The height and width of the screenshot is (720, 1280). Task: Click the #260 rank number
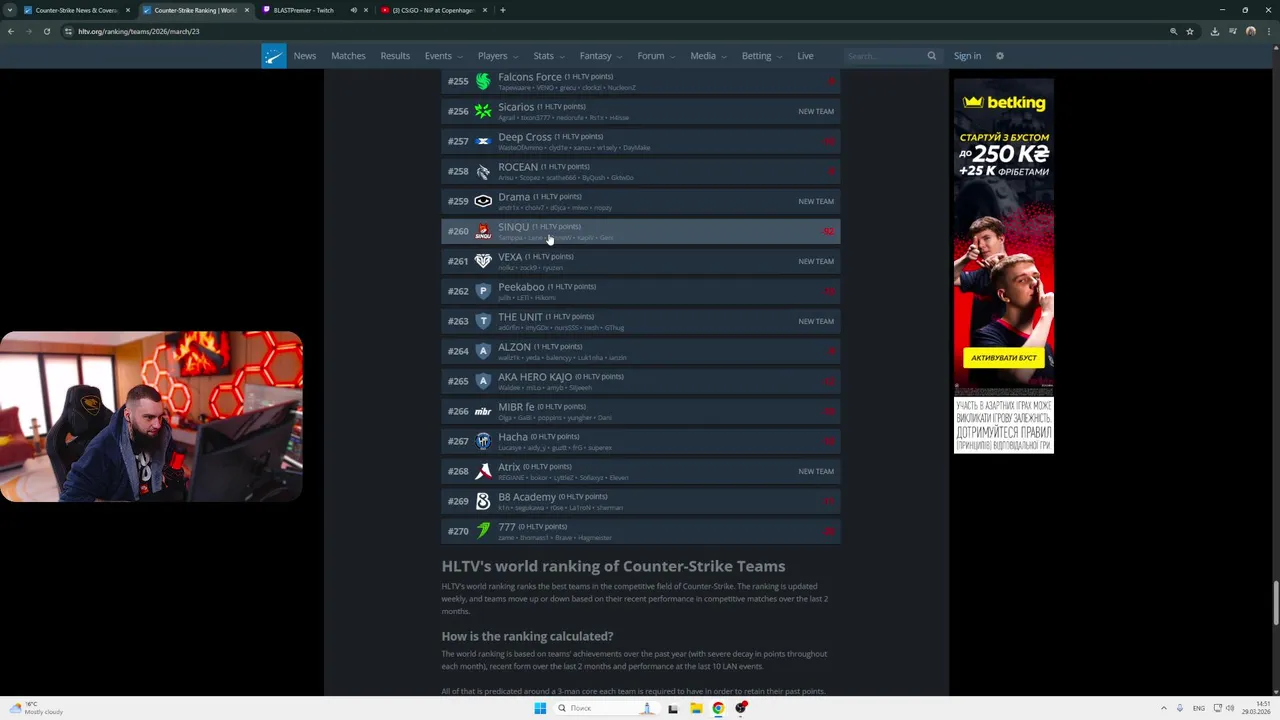click(x=458, y=231)
